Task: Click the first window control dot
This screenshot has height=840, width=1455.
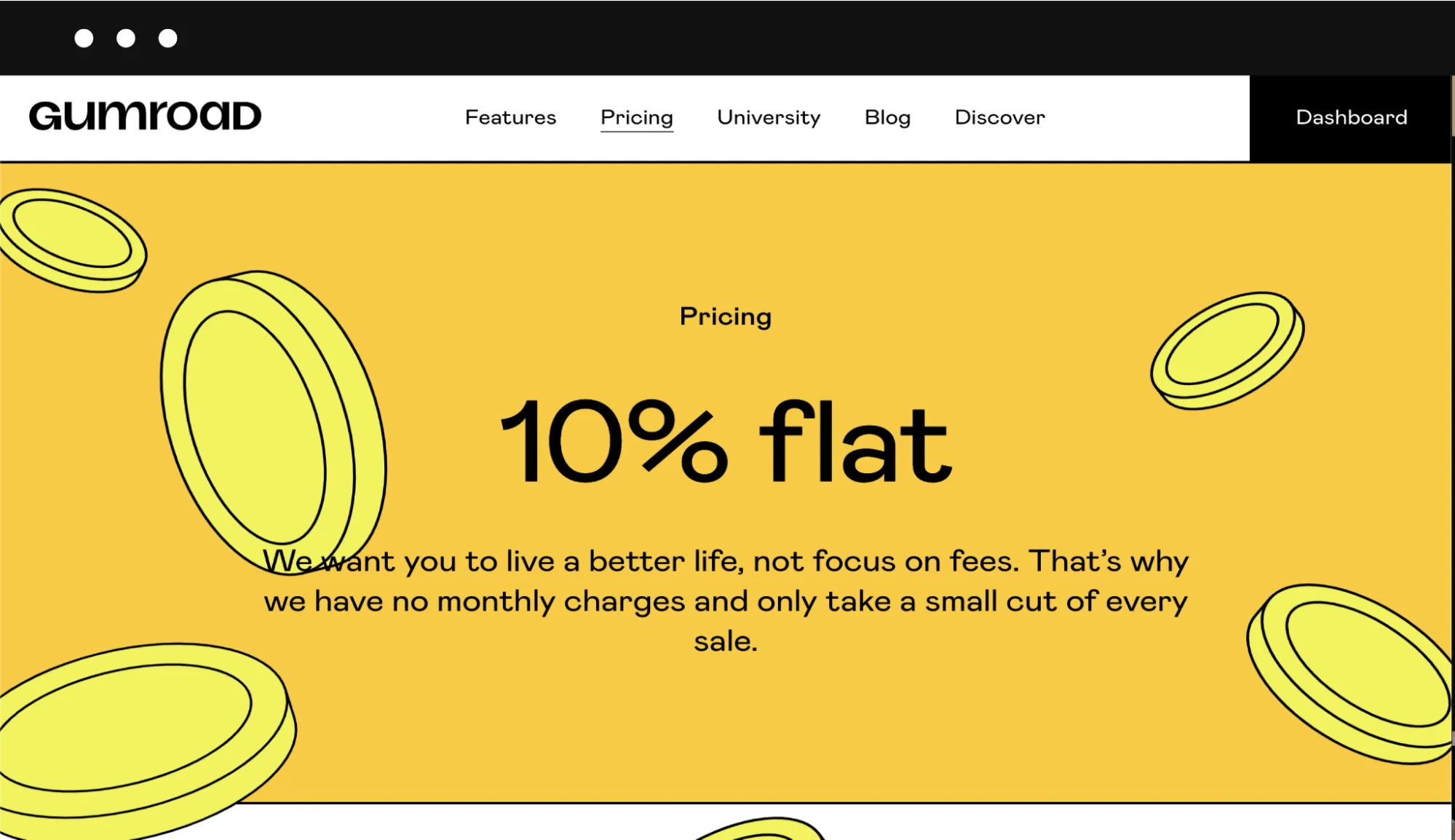Action: pos(82,37)
